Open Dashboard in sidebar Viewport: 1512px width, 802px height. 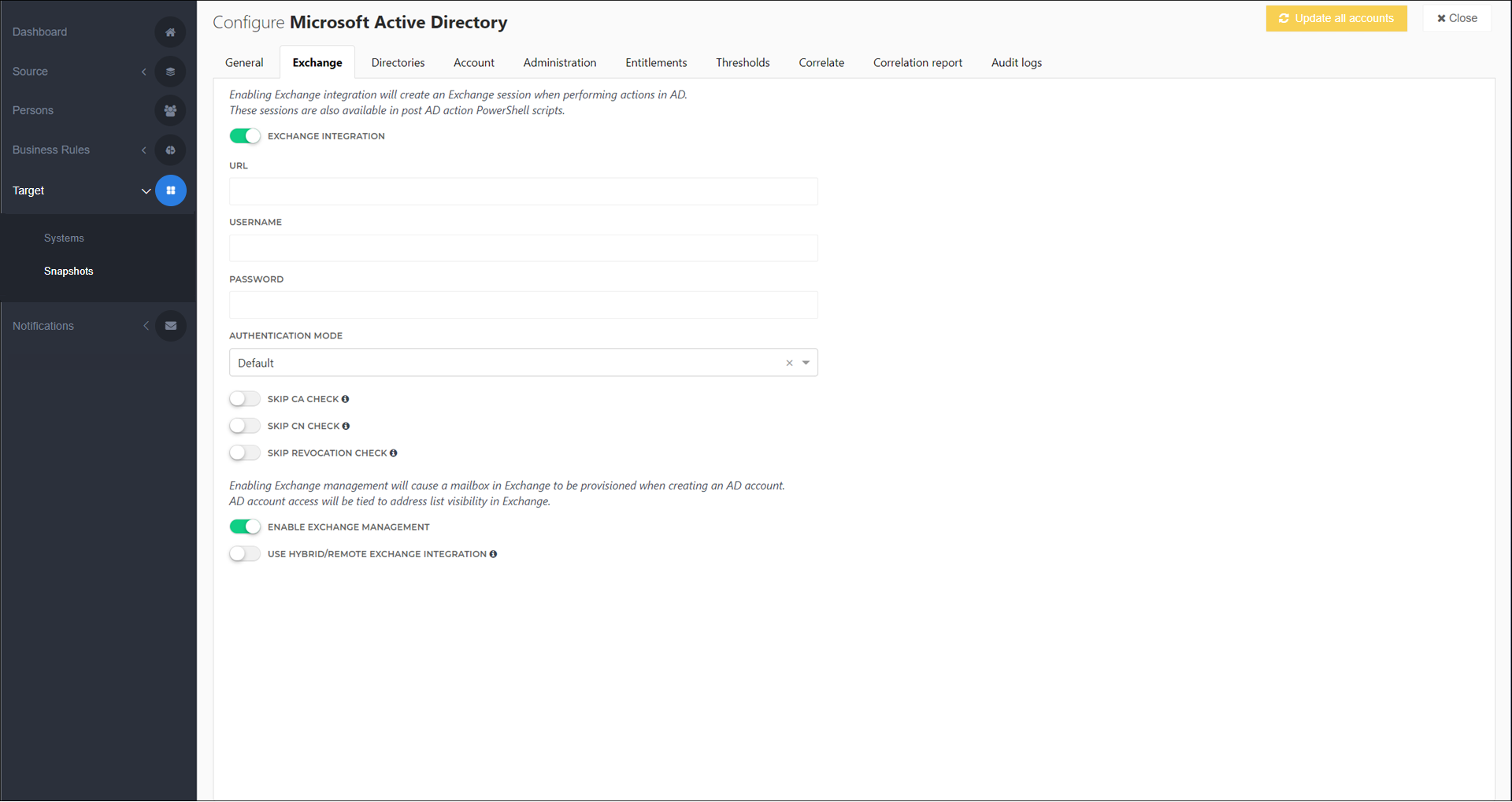39,32
